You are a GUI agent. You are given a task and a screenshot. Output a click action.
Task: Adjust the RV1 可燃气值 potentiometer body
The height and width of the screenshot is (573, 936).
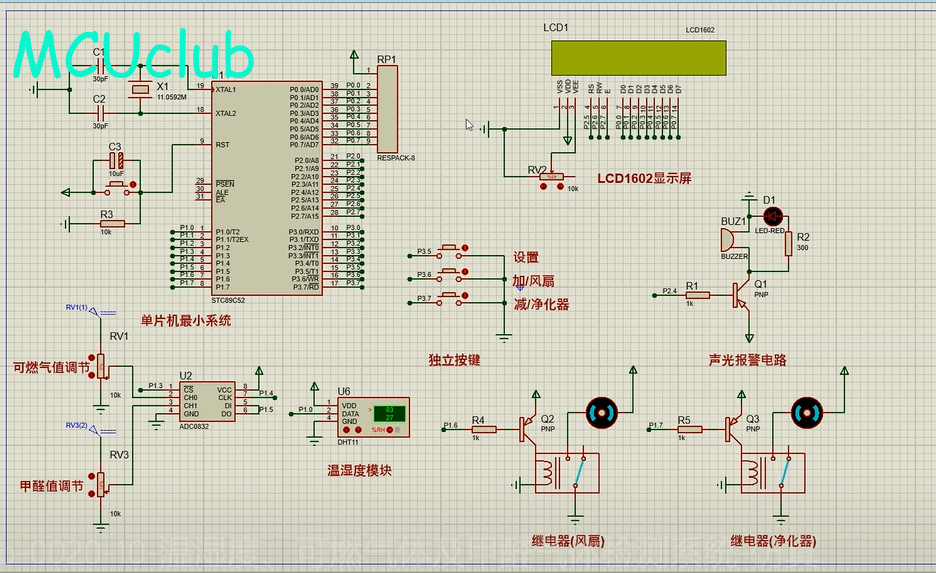pyautogui.click(x=101, y=366)
